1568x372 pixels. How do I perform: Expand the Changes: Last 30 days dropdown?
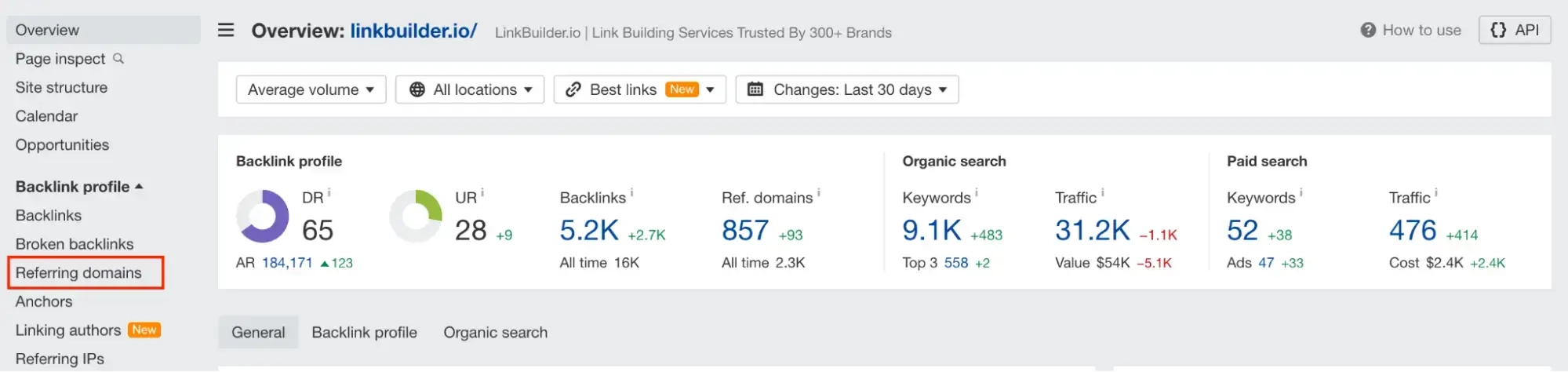pos(846,89)
